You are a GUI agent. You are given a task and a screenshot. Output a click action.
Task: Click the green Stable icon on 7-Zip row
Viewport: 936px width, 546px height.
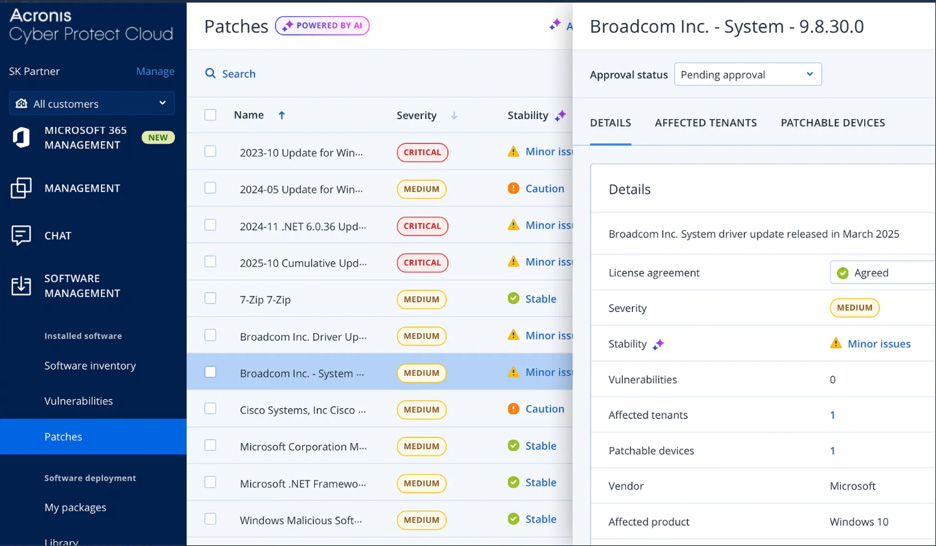pos(513,298)
